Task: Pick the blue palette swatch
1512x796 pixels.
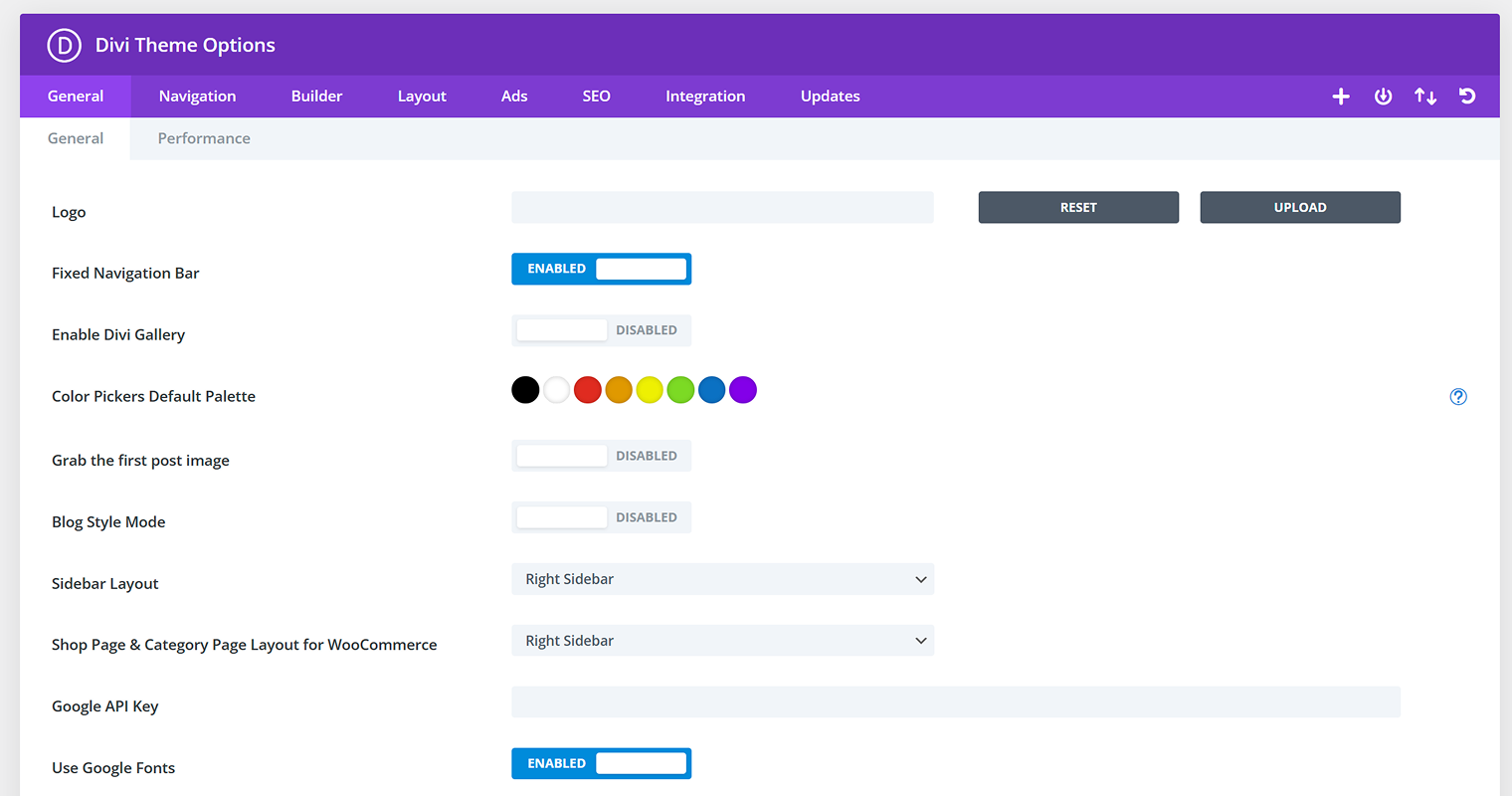Action: coord(712,390)
